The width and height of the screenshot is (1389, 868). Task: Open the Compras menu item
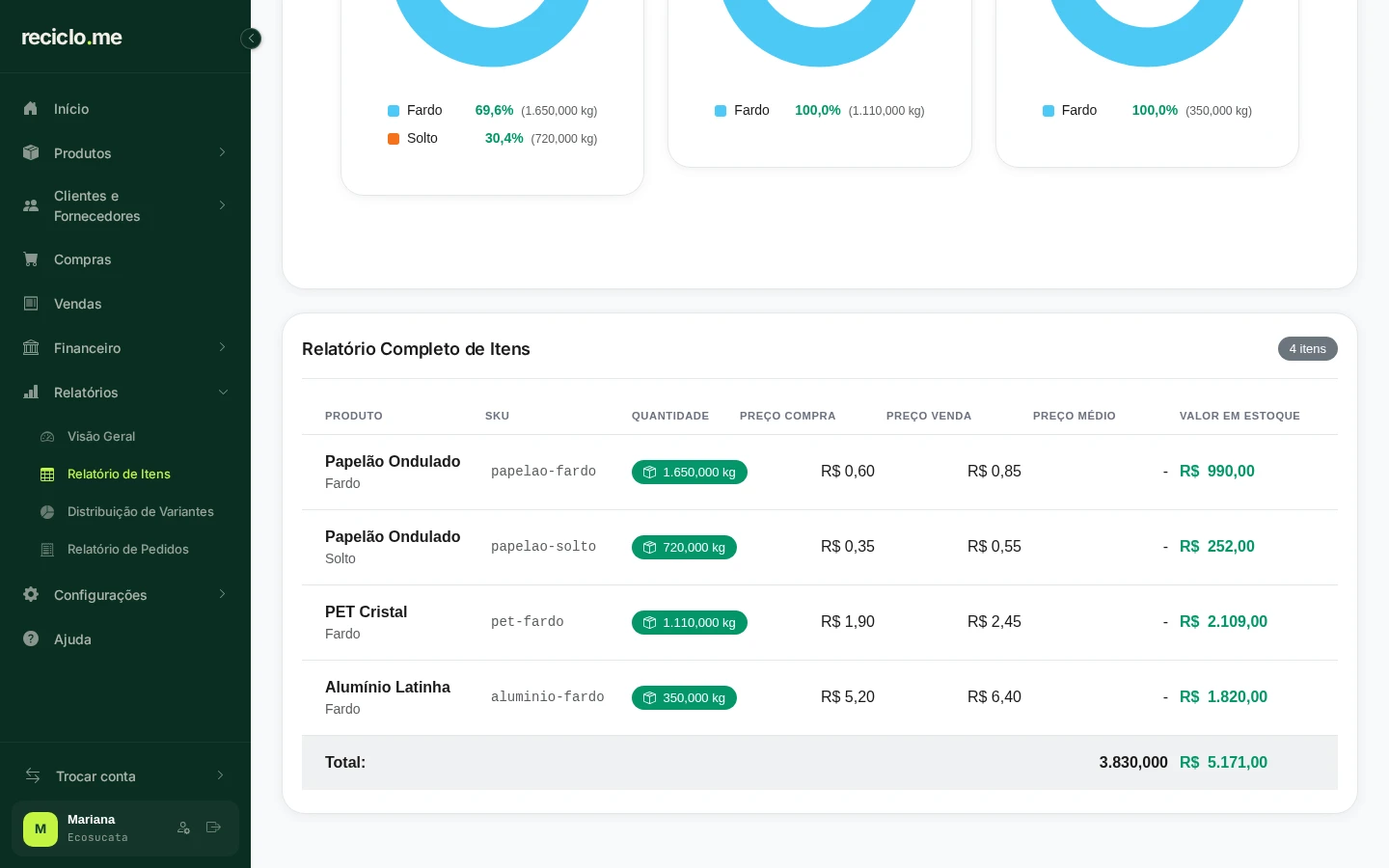tap(125, 259)
